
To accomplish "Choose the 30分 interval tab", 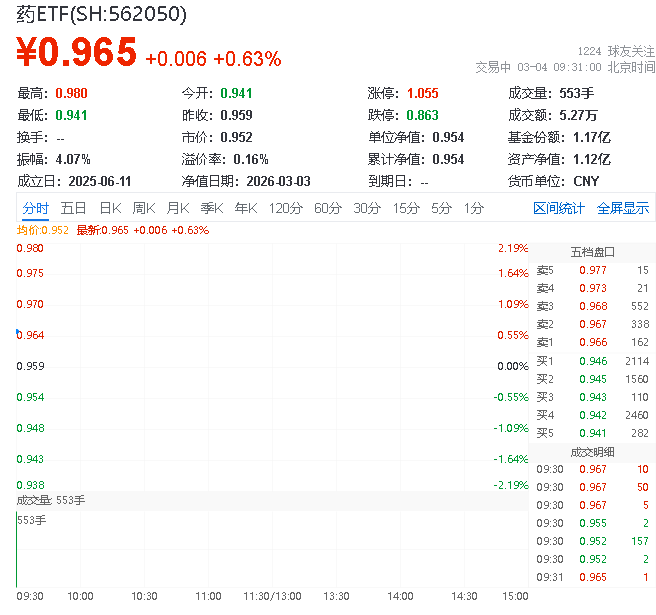I will (367, 208).
